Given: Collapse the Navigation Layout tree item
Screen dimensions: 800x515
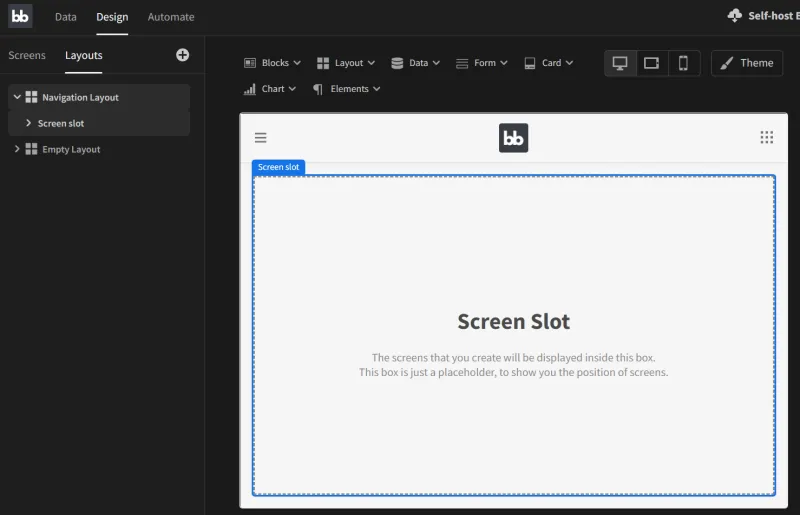Looking at the screenshot, I should click(17, 97).
